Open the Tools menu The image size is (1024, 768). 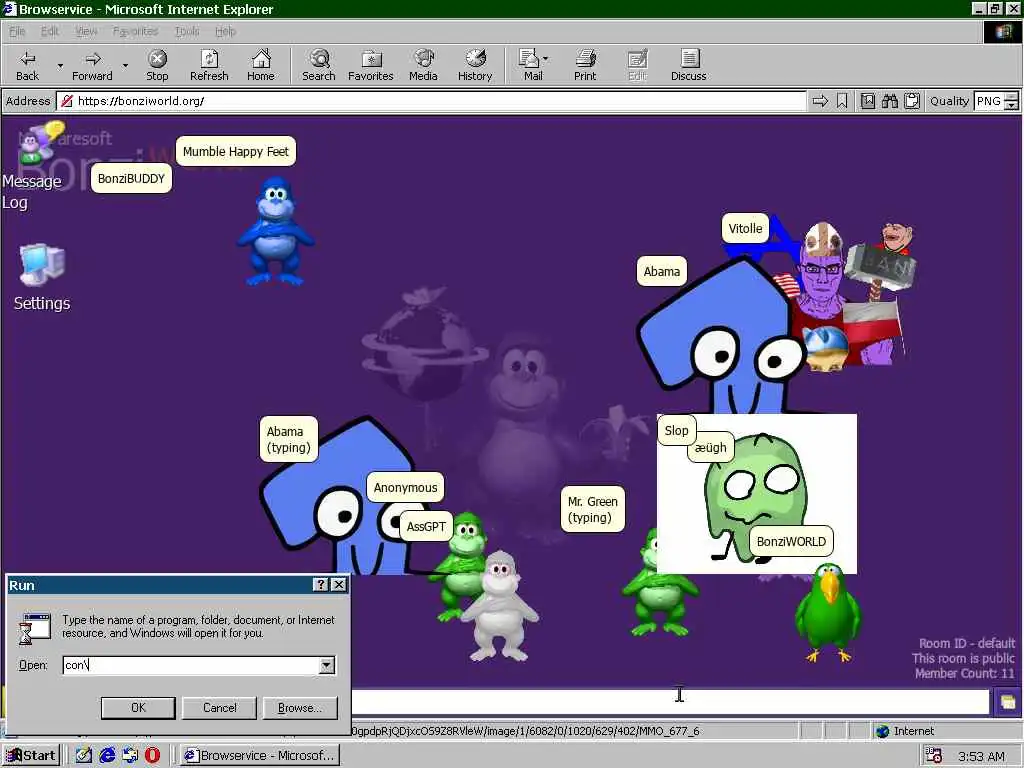pos(187,31)
